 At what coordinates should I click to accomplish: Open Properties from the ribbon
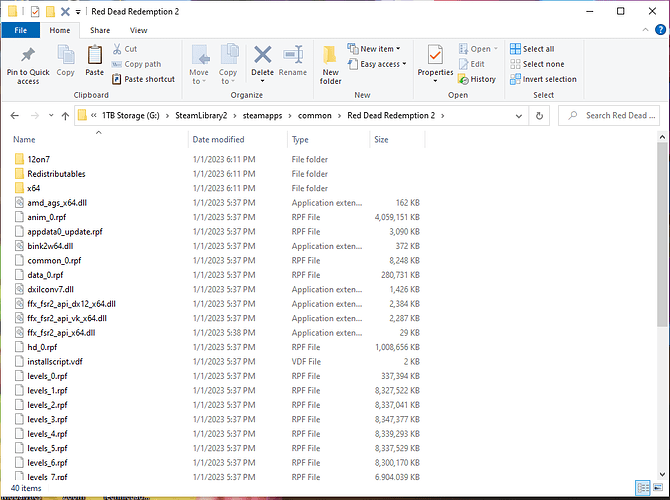[x=435, y=58]
